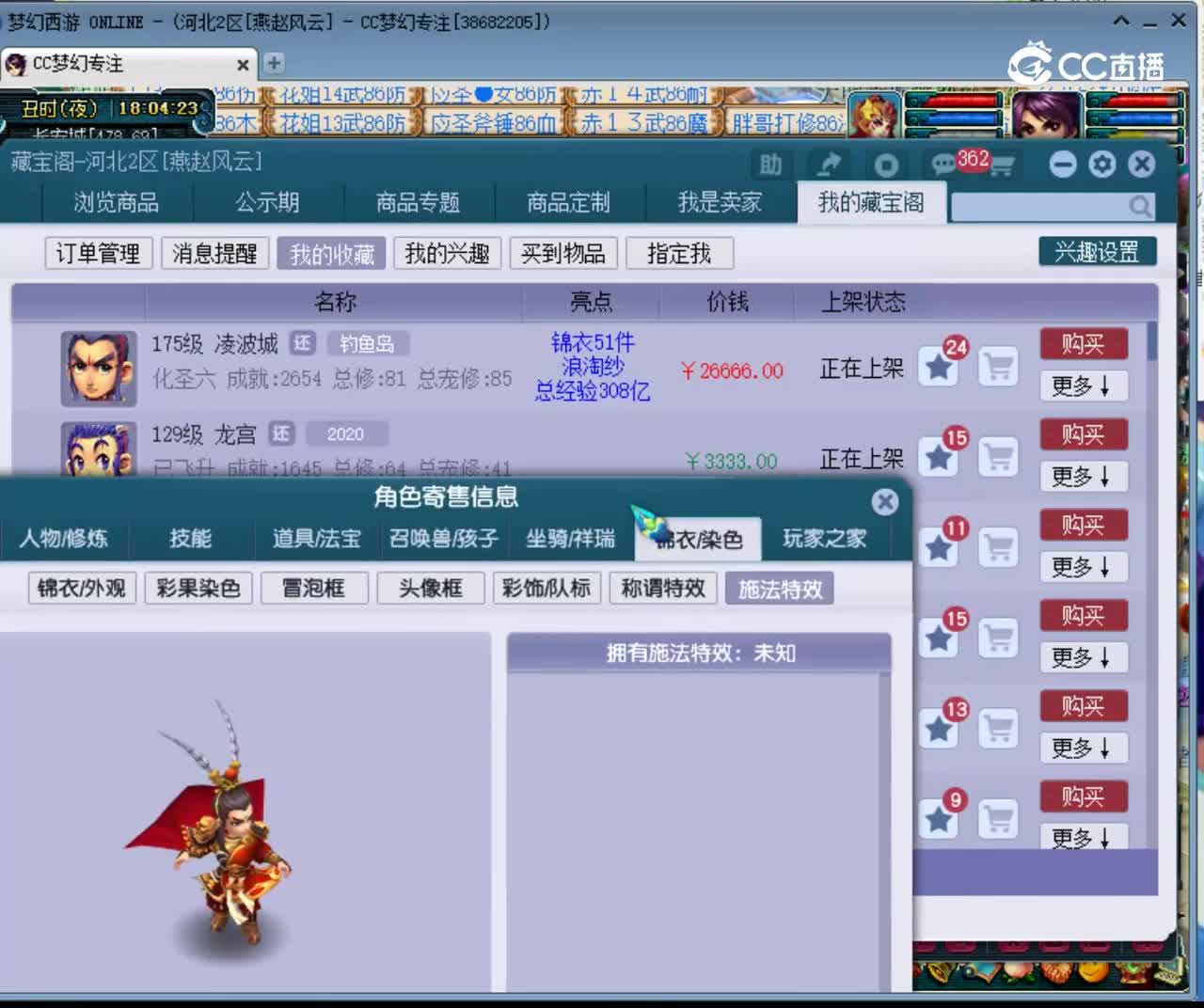Expand 更多 in row with badge 11
Viewport: 1204px width, 1008px height.
pos(1083,566)
